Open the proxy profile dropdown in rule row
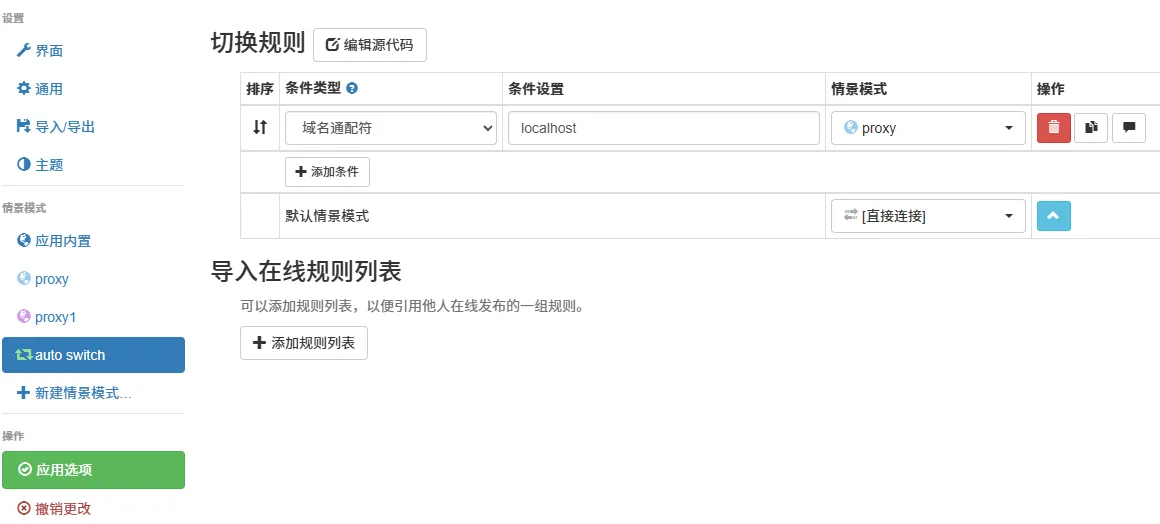 928,128
